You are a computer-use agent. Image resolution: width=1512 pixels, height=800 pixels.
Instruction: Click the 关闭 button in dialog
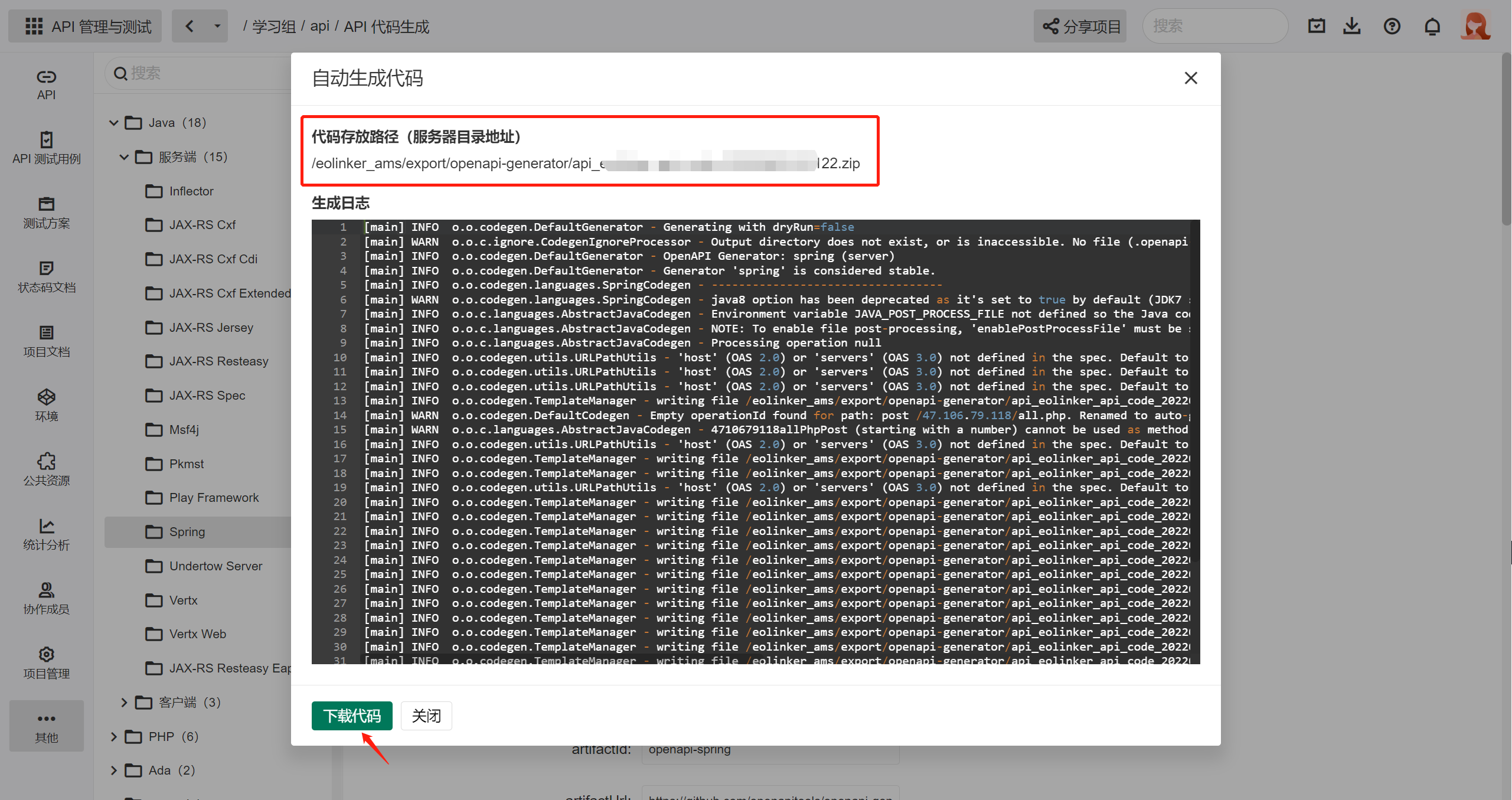point(426,716)
